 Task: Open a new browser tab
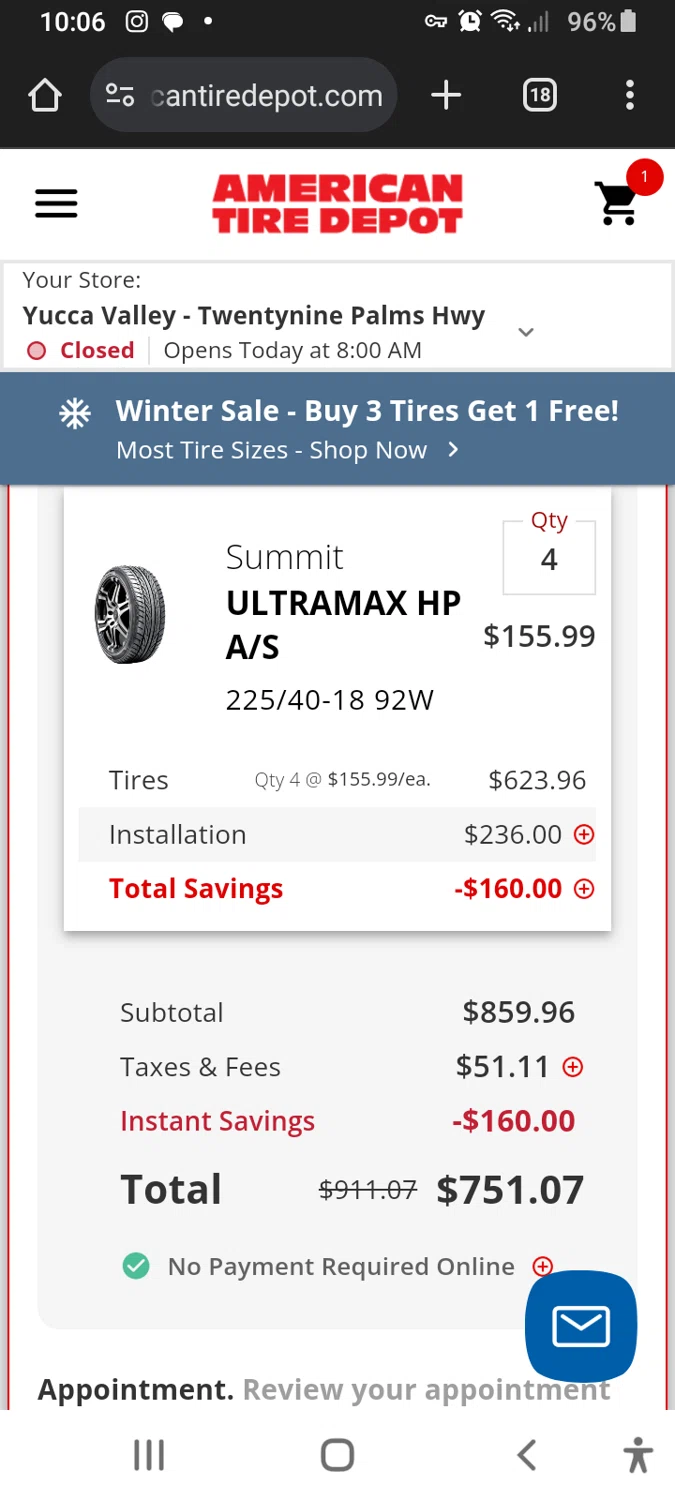pyautogui.click(x=446, y=96)
